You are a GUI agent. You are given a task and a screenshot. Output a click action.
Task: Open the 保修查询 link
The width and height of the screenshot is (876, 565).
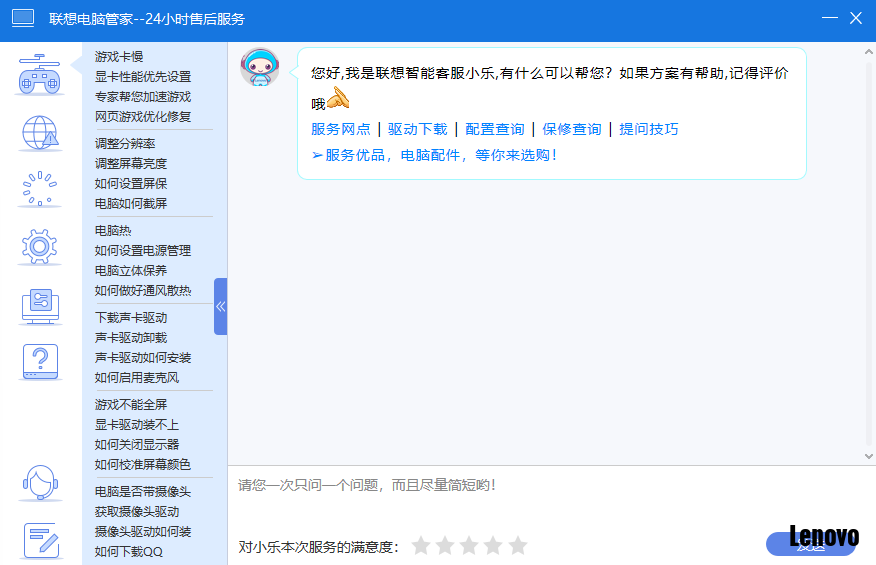(x=572, y=129)
